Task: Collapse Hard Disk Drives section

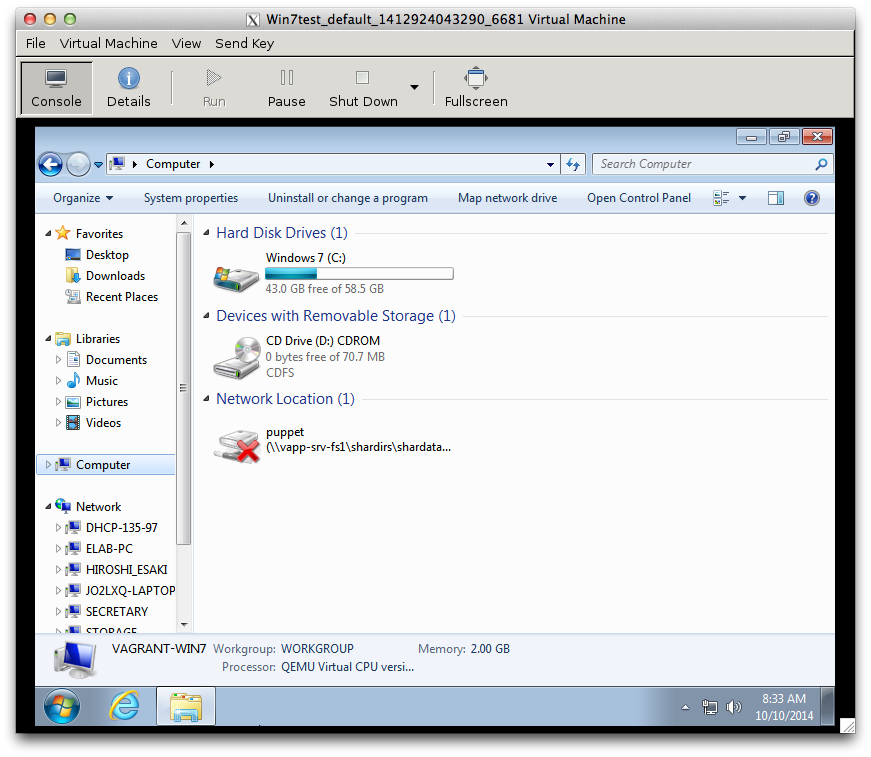Action: (x=207, y=233)
